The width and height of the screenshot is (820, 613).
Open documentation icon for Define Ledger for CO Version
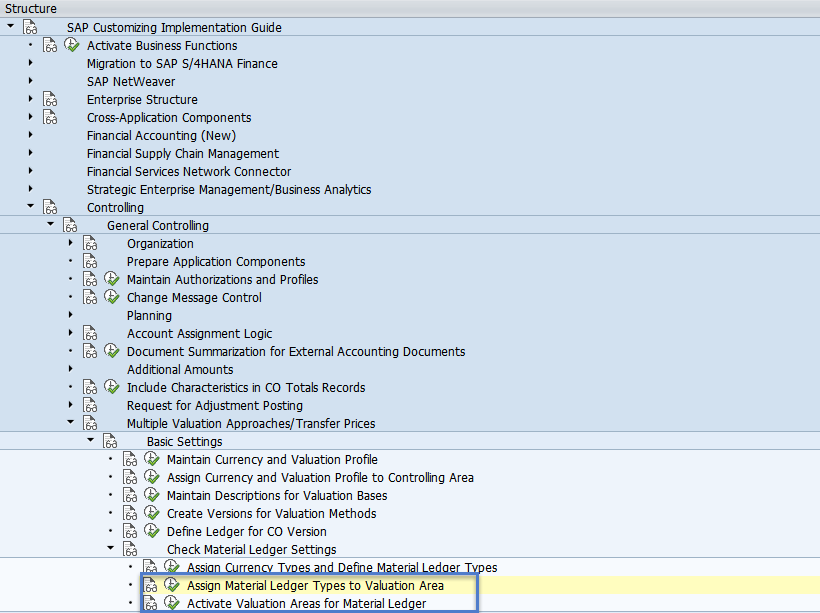[130, 531]
